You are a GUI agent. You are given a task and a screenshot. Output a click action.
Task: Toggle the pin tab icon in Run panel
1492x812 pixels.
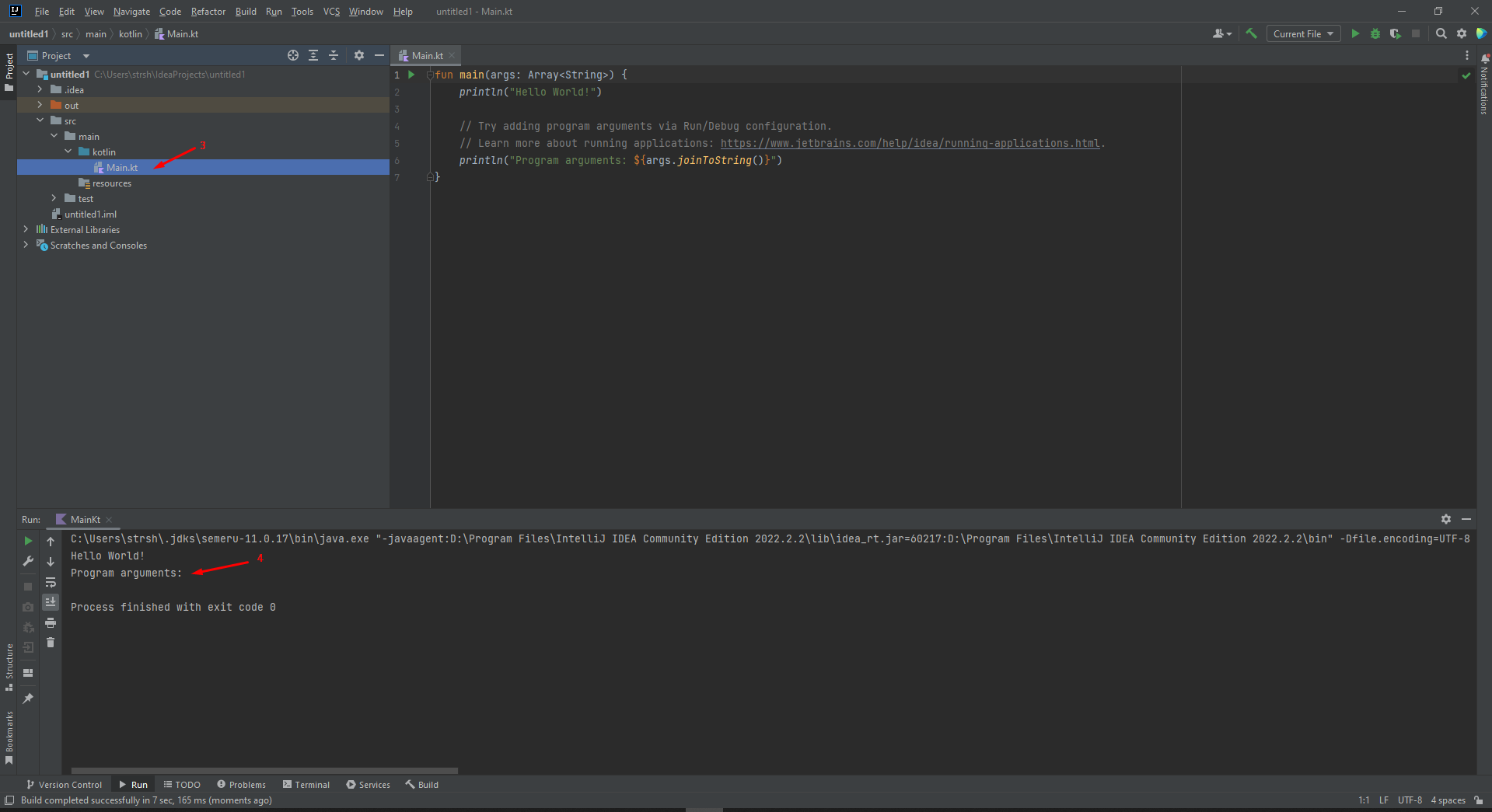point(28,699)
